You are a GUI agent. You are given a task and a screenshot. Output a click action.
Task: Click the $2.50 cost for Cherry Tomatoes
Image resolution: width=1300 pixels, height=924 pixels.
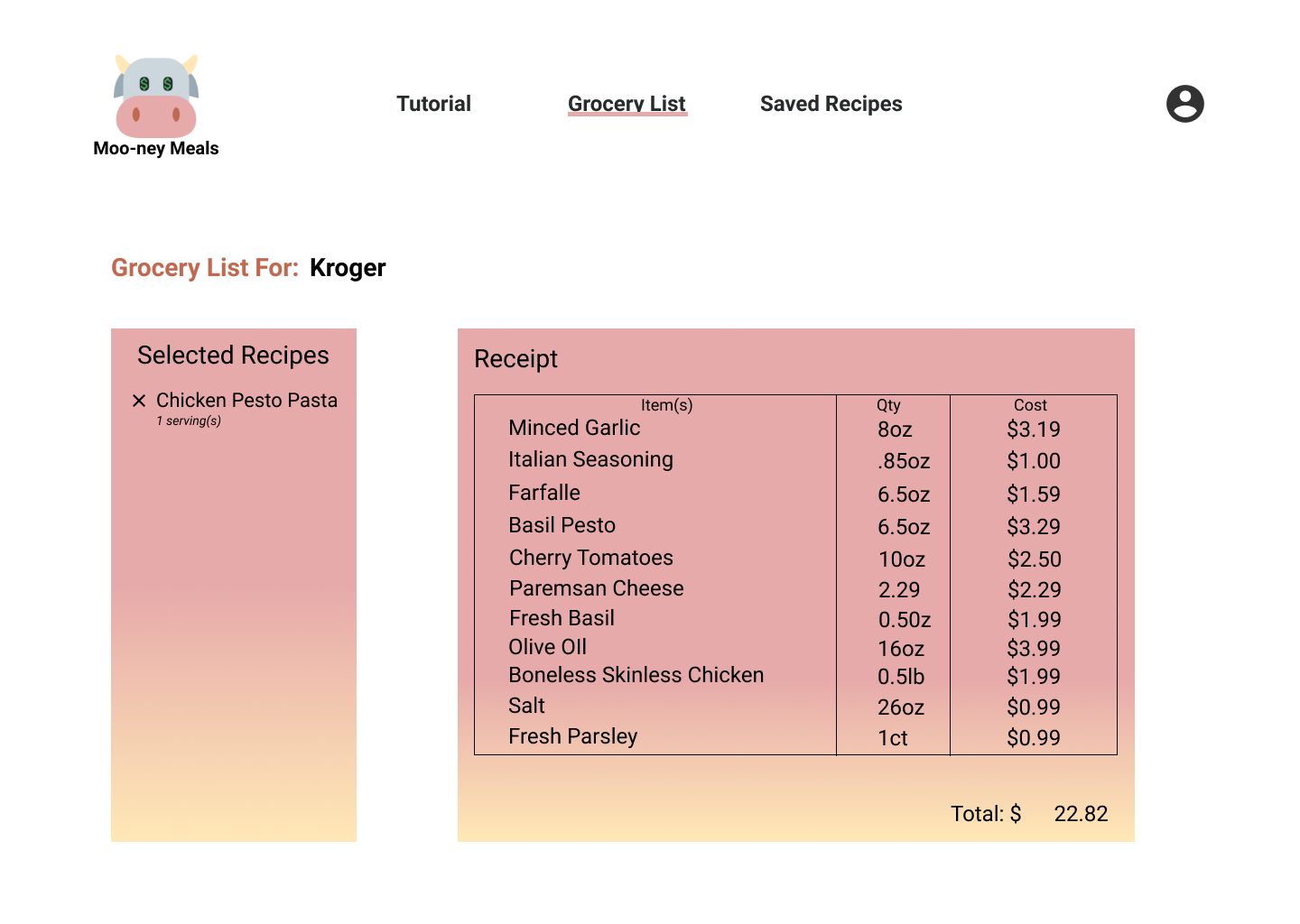point(1035,559)
